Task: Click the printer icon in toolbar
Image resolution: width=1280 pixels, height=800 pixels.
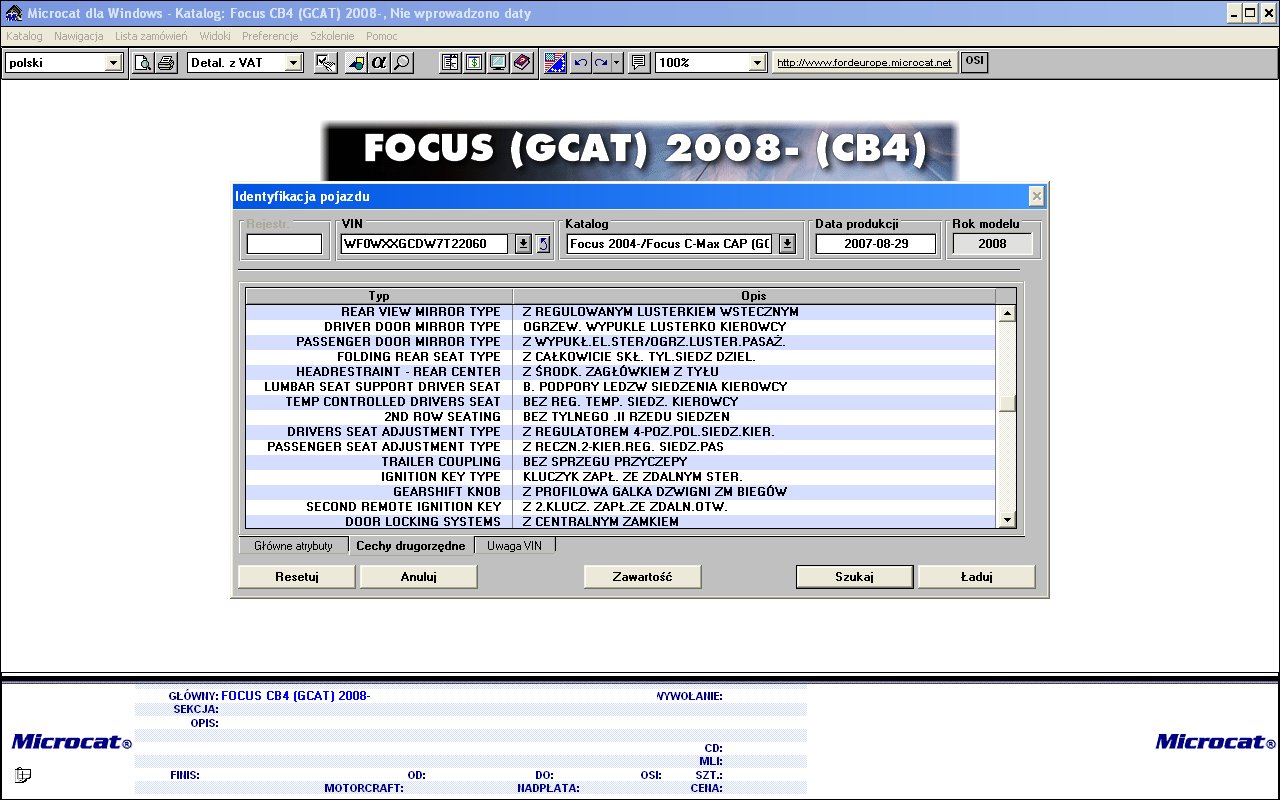Action: 166,63
